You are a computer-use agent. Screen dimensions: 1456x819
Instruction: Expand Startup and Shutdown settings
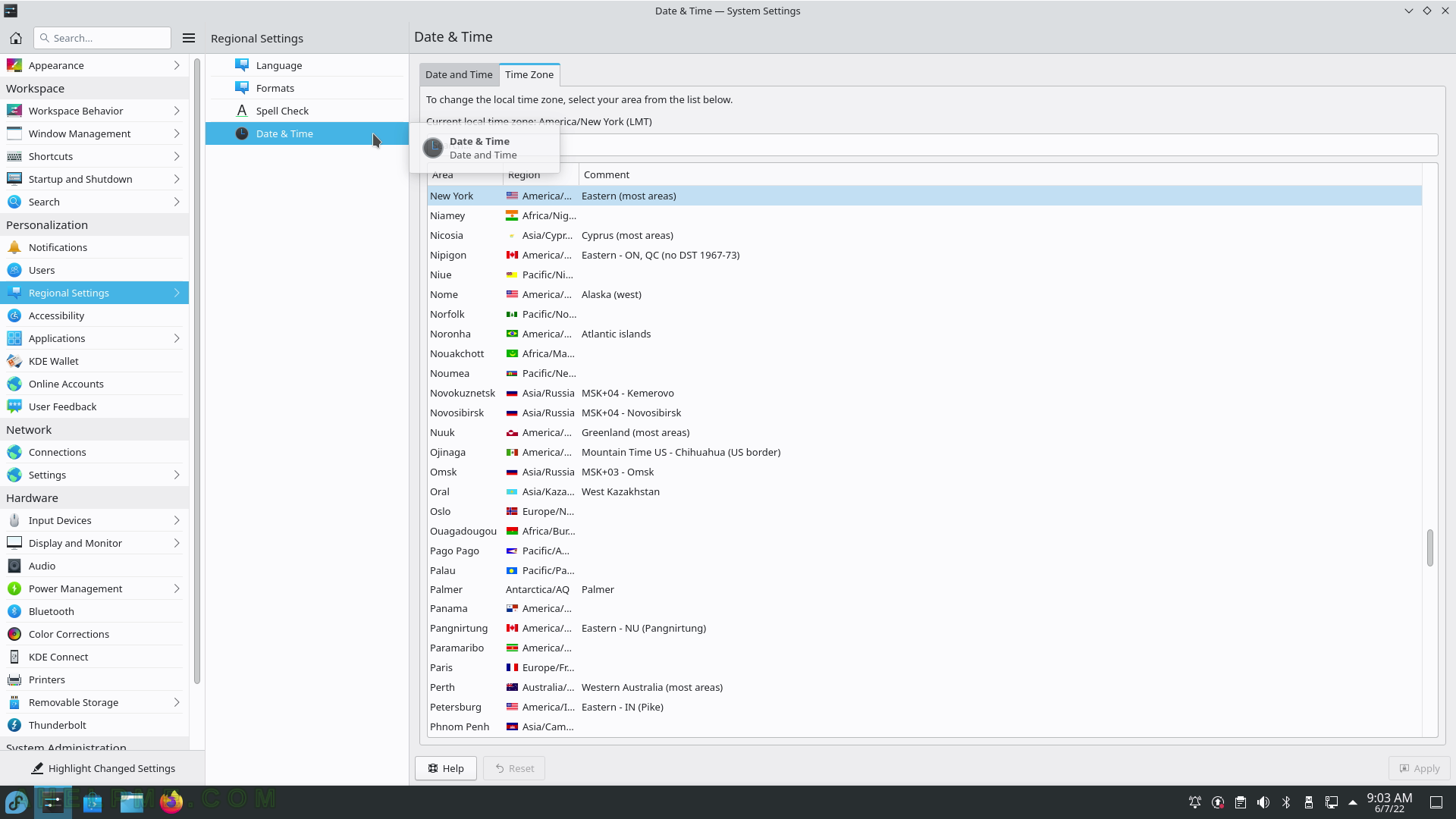point(94,179)
